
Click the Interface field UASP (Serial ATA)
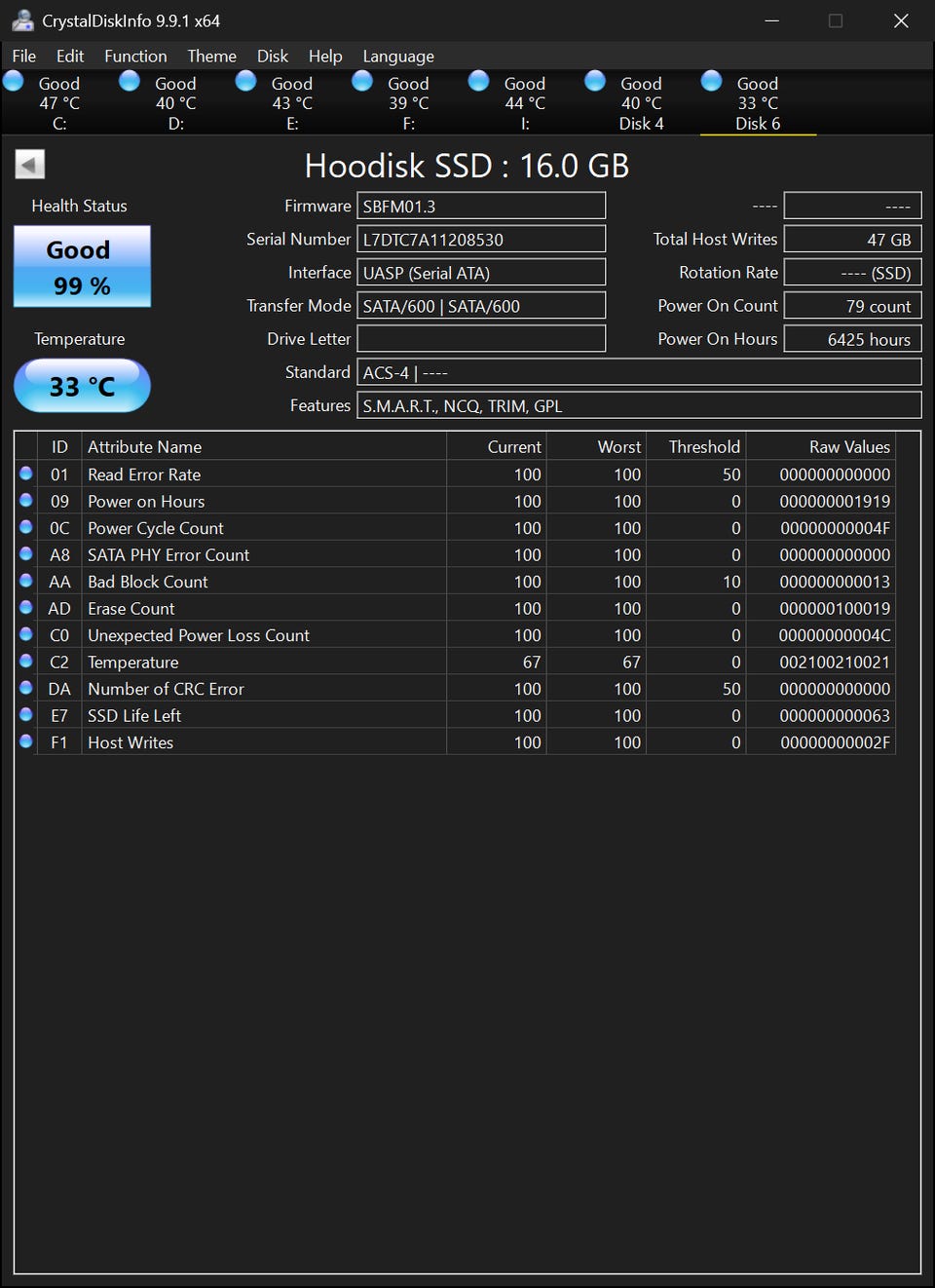(481, 272)
